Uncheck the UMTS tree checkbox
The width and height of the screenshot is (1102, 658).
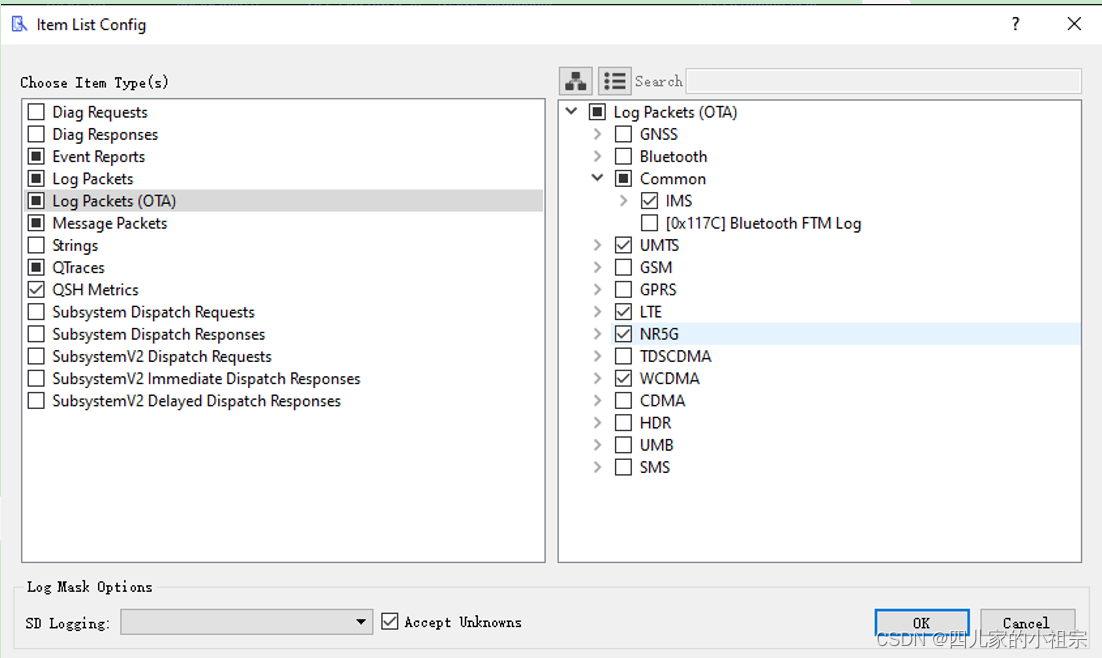click(623, 245)
